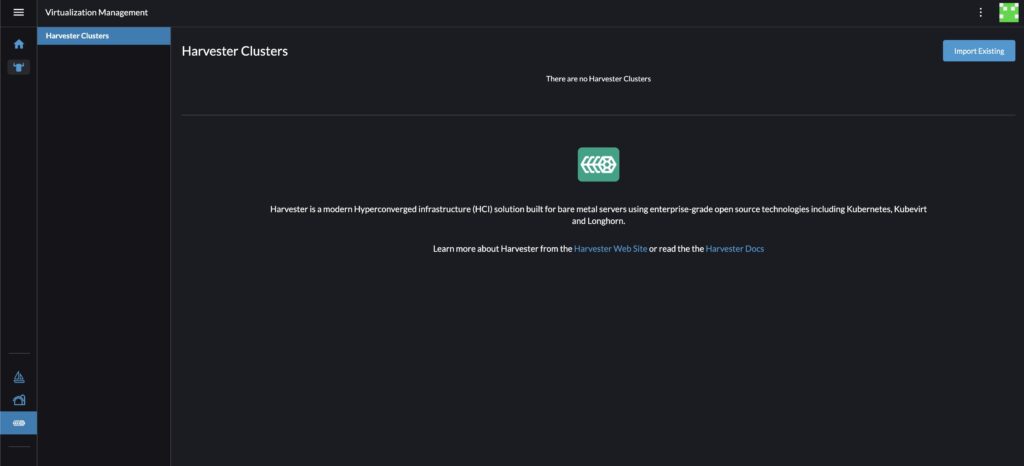The height and width of the screenshot is (466, 1024).
Task: Open the Harvester Web Site link
Action: click(x=610, y=248)
